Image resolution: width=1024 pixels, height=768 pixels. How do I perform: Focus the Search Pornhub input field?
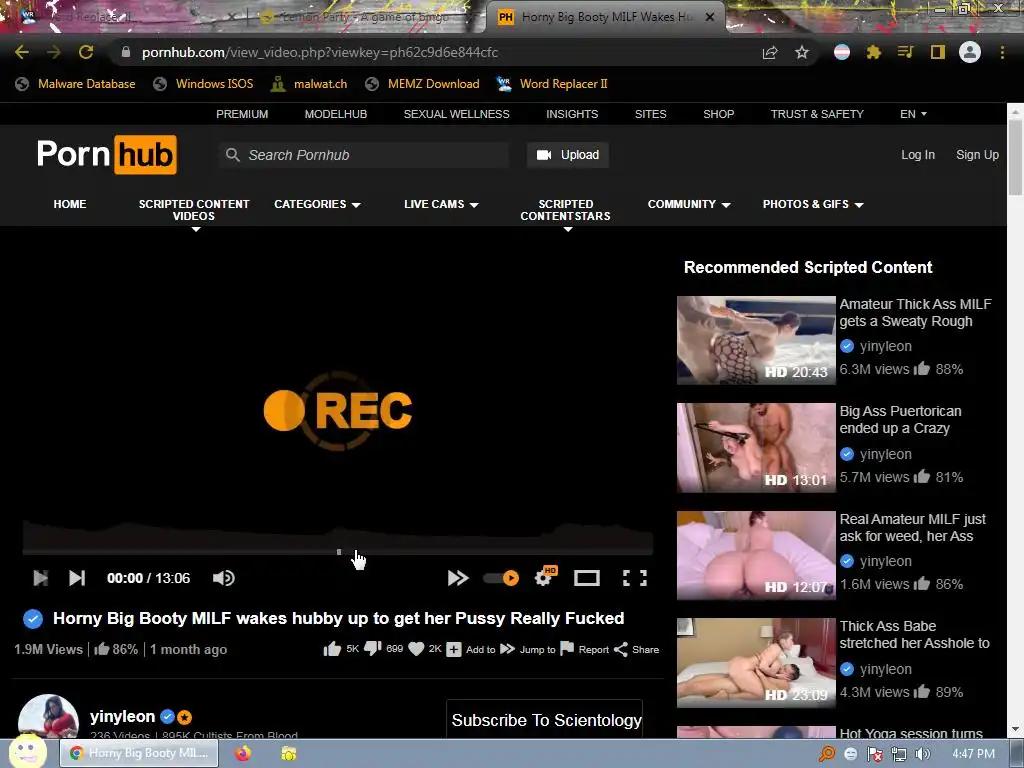[364, 155]
